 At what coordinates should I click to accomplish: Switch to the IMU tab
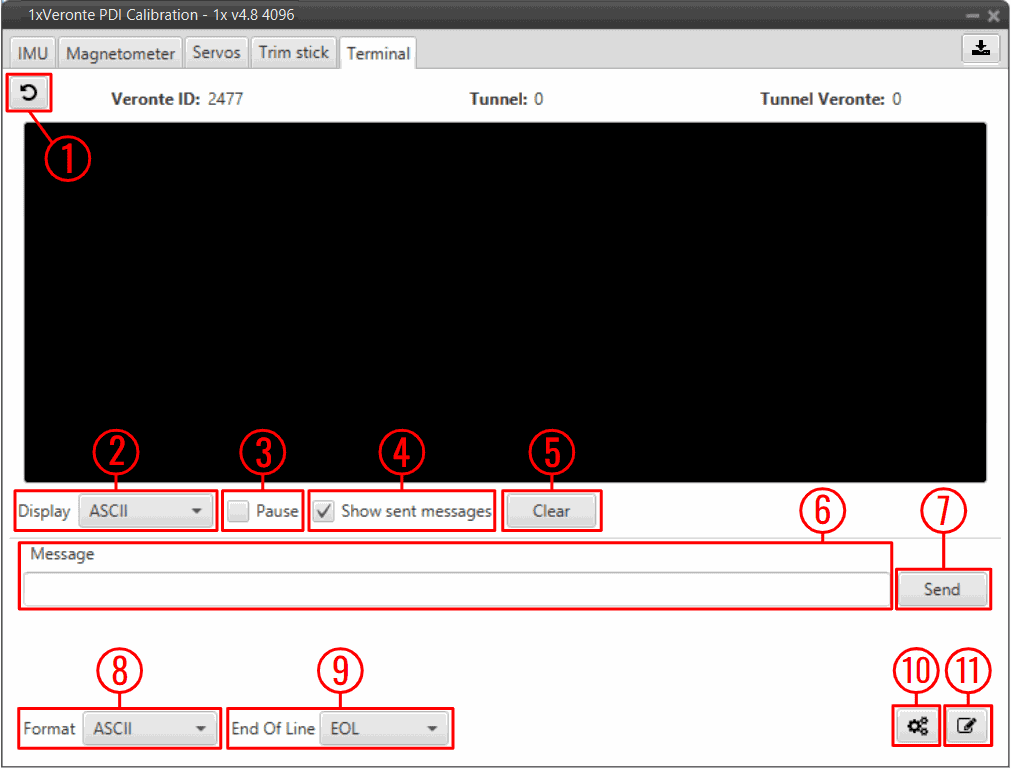(x=32, y=53)
